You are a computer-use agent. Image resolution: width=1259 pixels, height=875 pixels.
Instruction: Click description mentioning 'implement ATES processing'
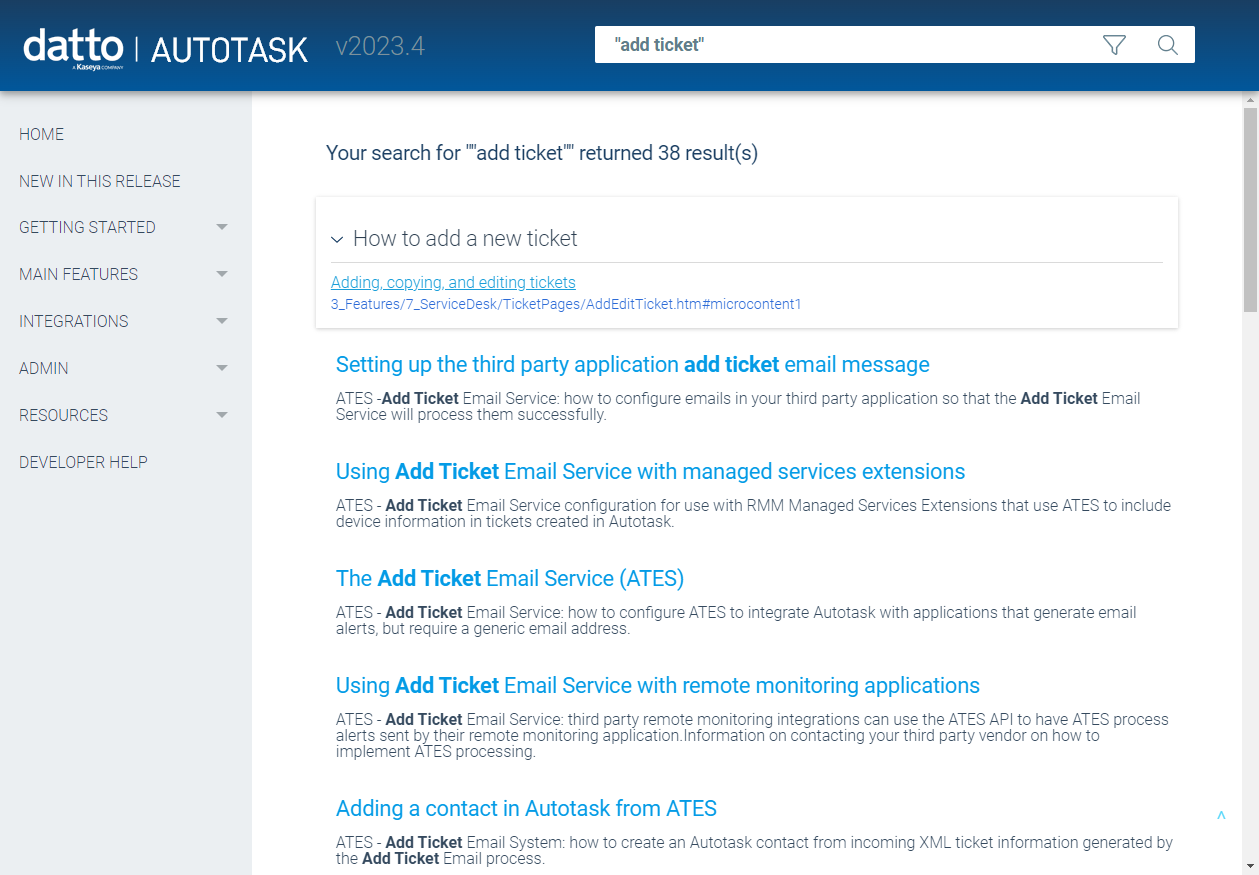tap(752, 735)
